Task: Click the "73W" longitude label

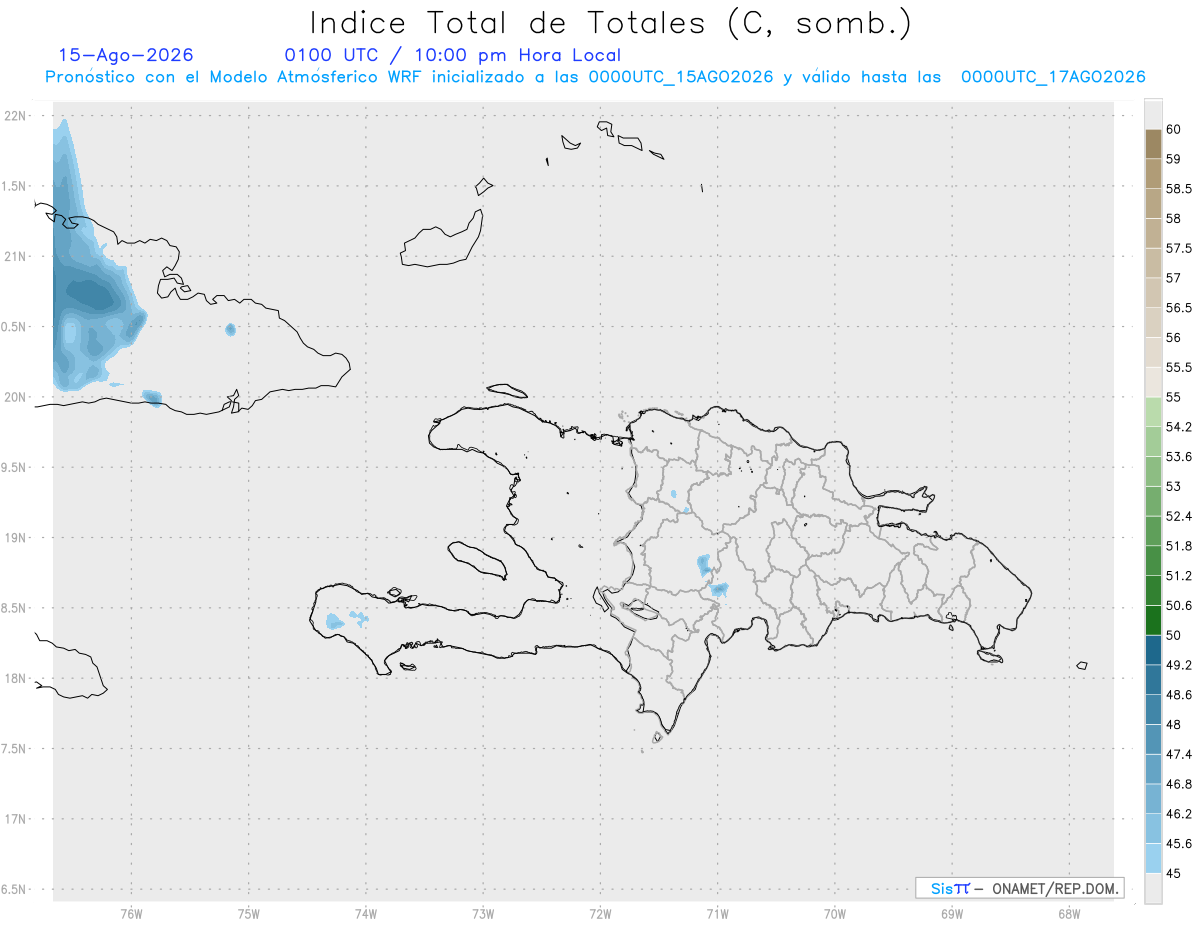Action: coord(483,913)
